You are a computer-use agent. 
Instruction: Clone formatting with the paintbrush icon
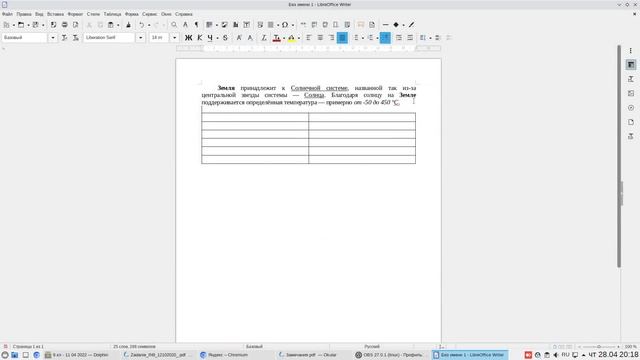coord(128,25)
